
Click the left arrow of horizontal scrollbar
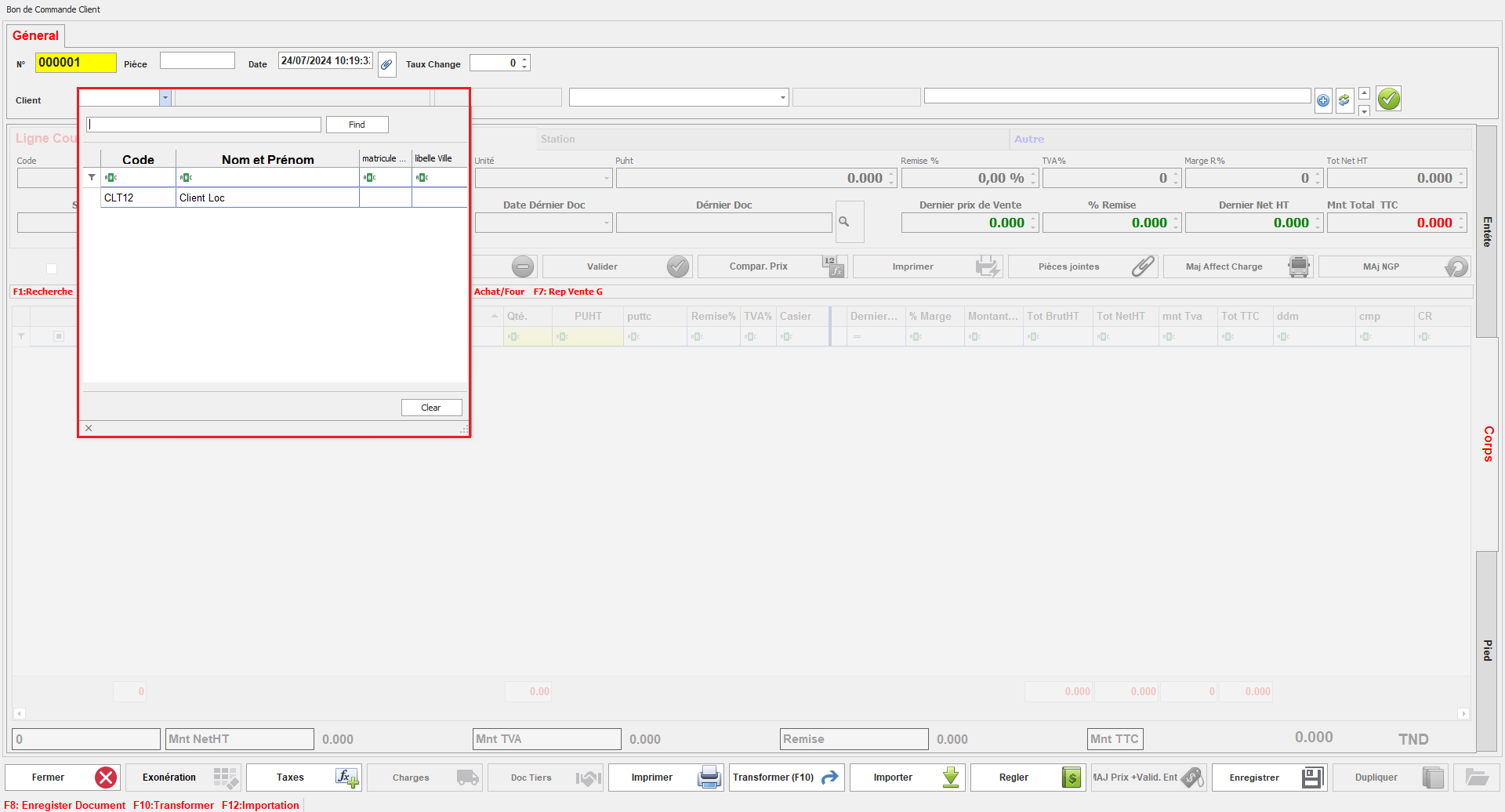20,713
